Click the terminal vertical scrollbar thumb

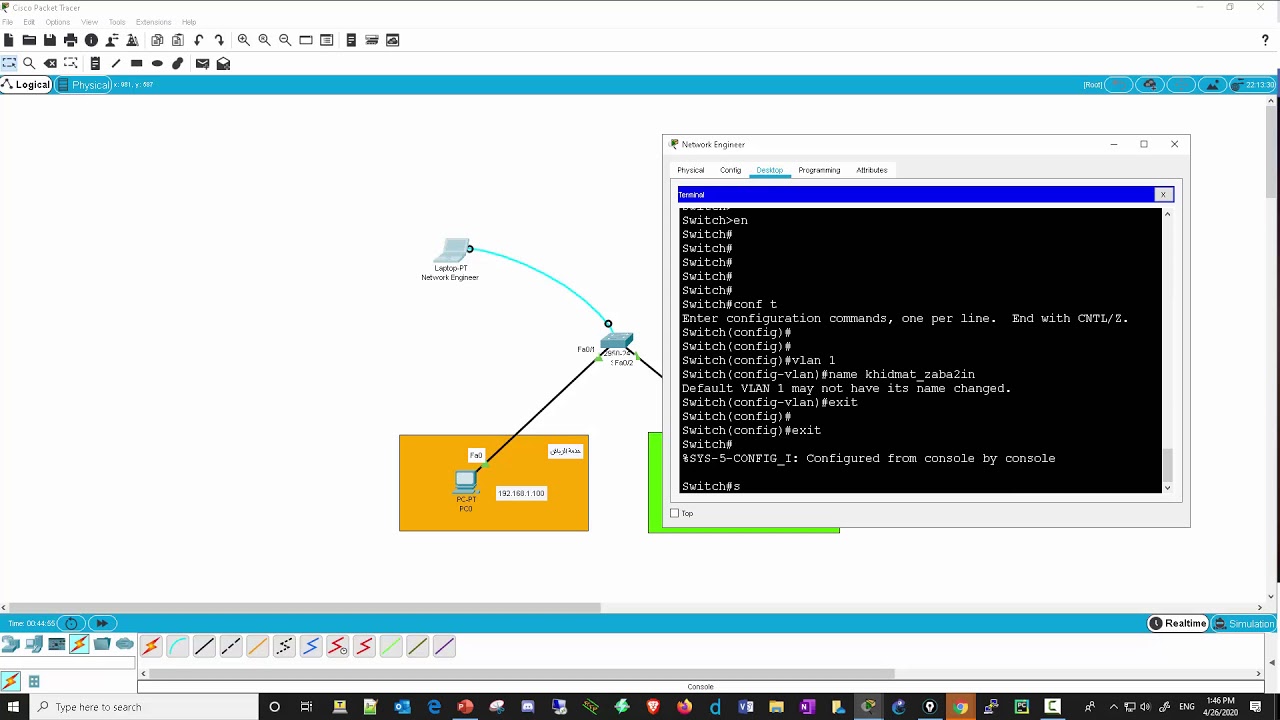1167,465
